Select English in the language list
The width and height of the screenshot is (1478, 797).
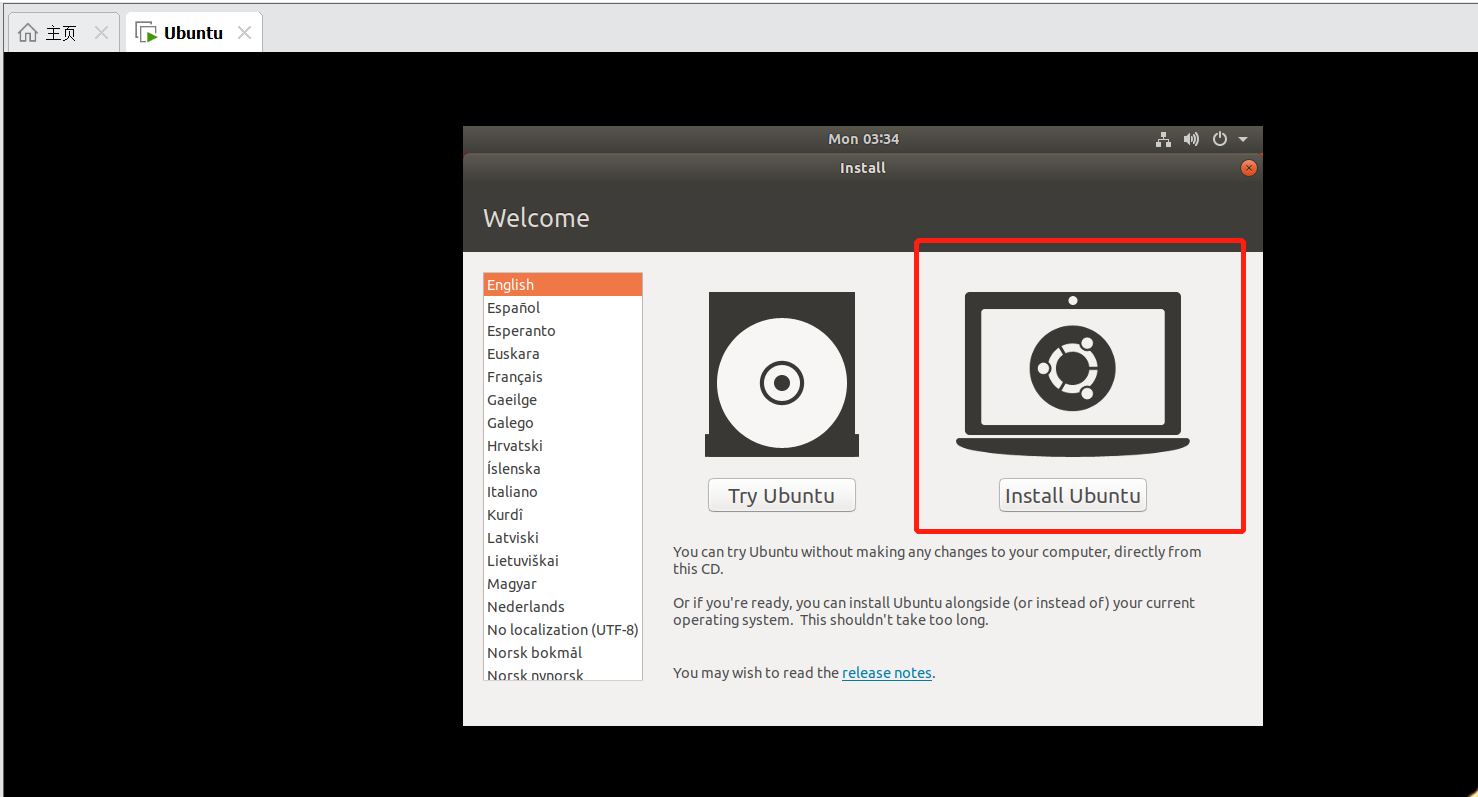[563, 285]
